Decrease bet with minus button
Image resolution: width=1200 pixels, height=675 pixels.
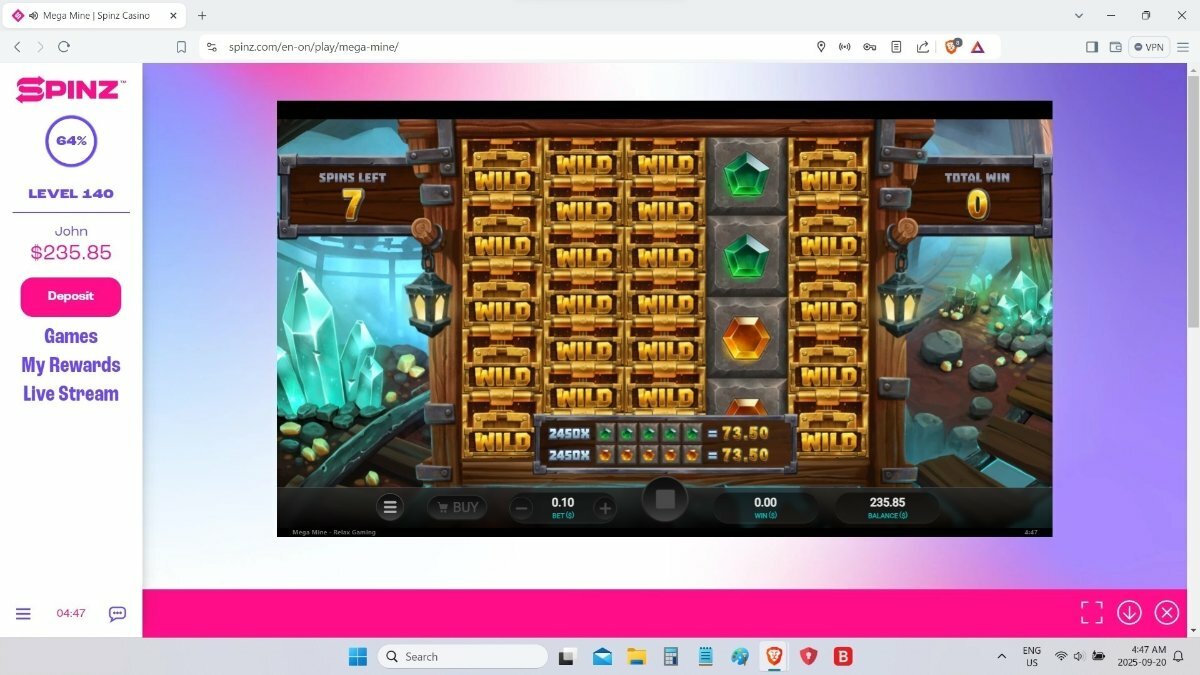point(522,508)
